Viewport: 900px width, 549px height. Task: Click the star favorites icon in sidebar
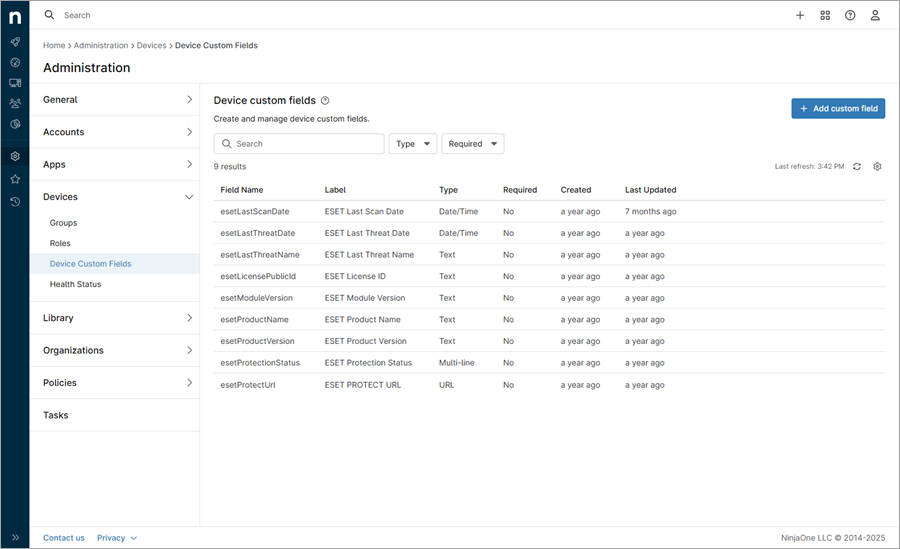coord(15,179)
